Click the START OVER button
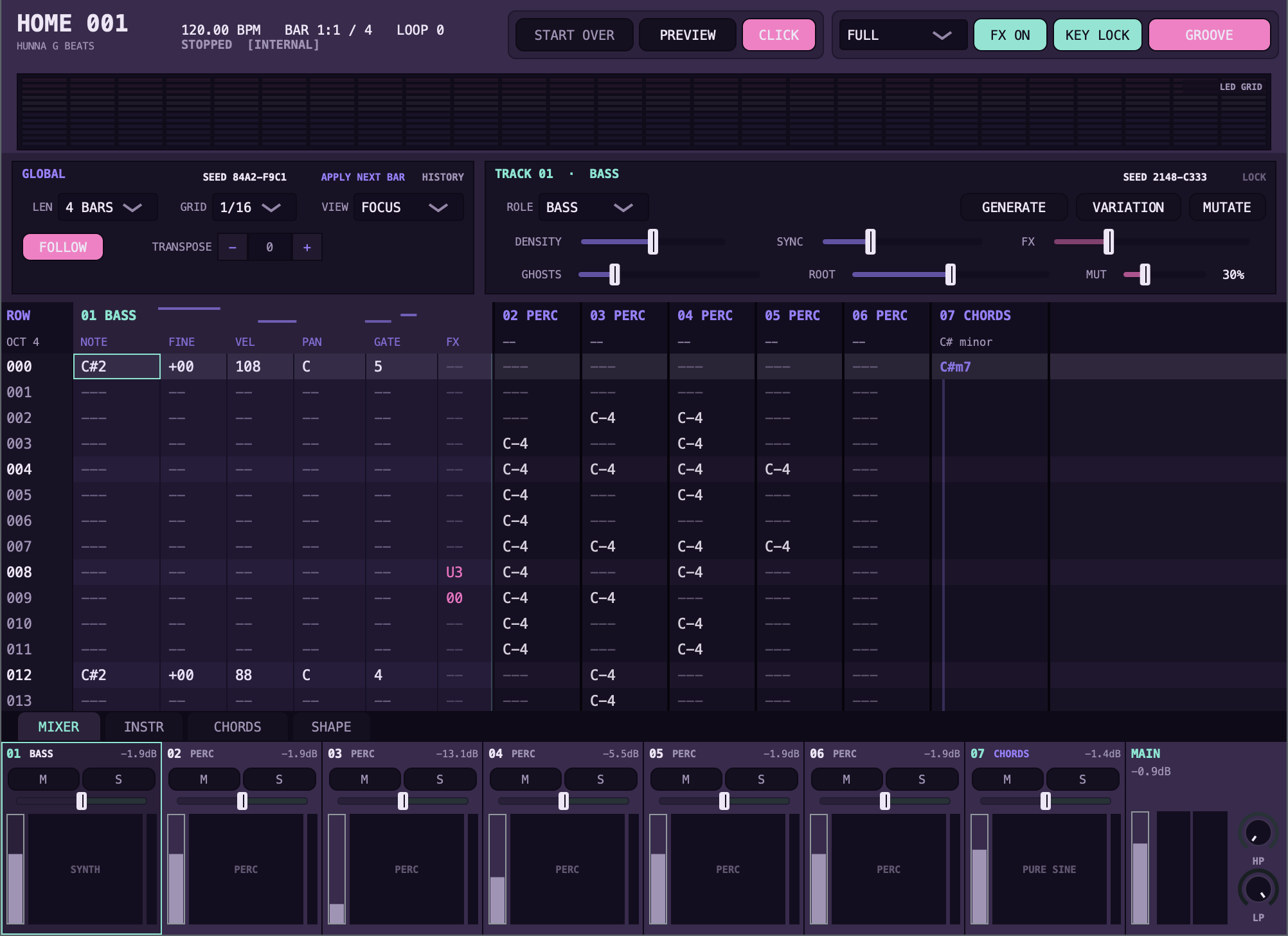 (574, 35)
